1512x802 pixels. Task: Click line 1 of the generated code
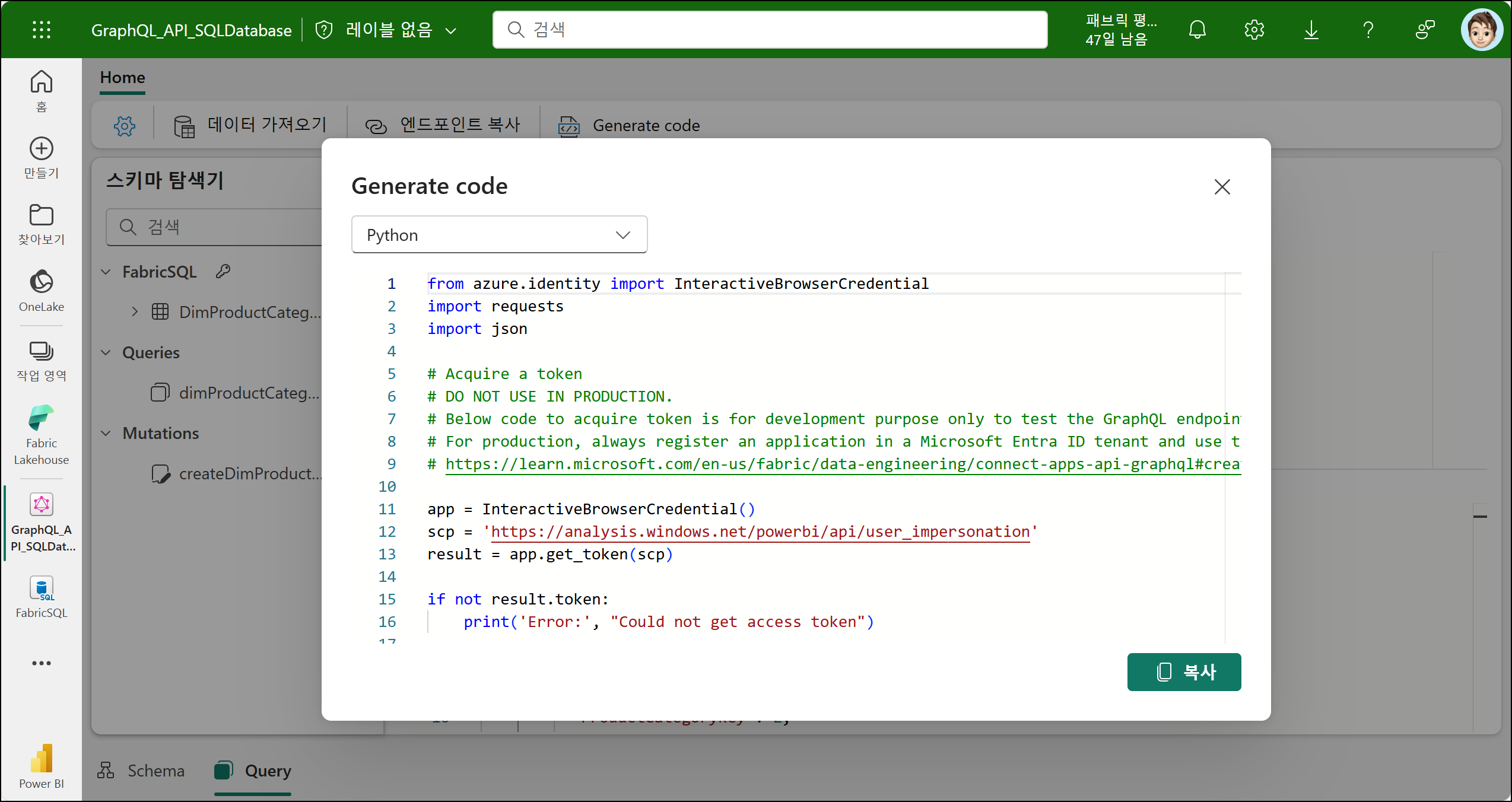click(678, 284)
